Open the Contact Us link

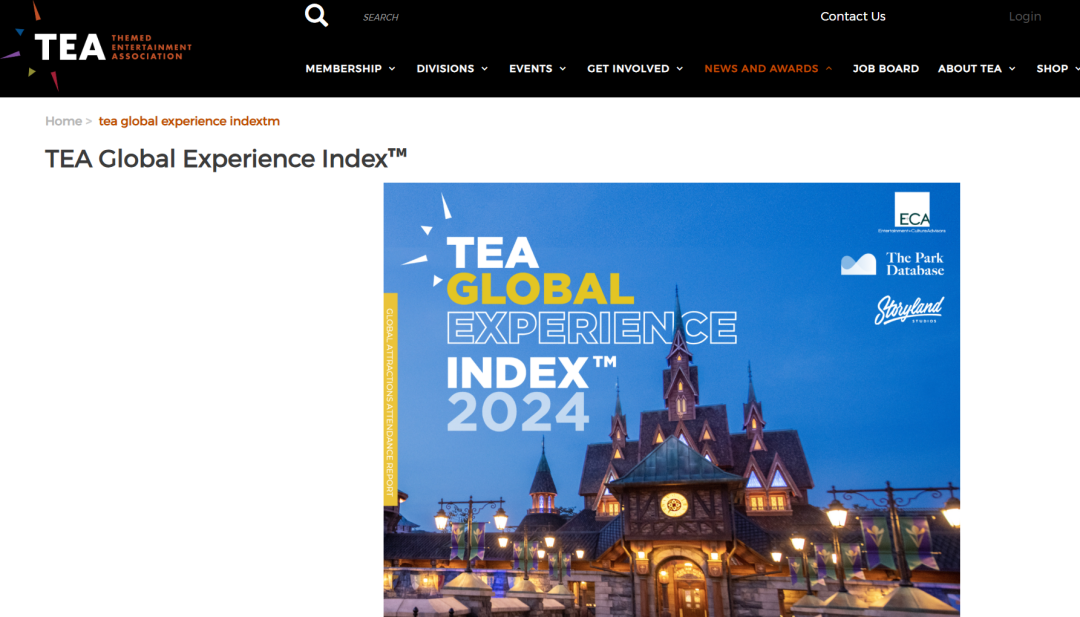(853, 17)
